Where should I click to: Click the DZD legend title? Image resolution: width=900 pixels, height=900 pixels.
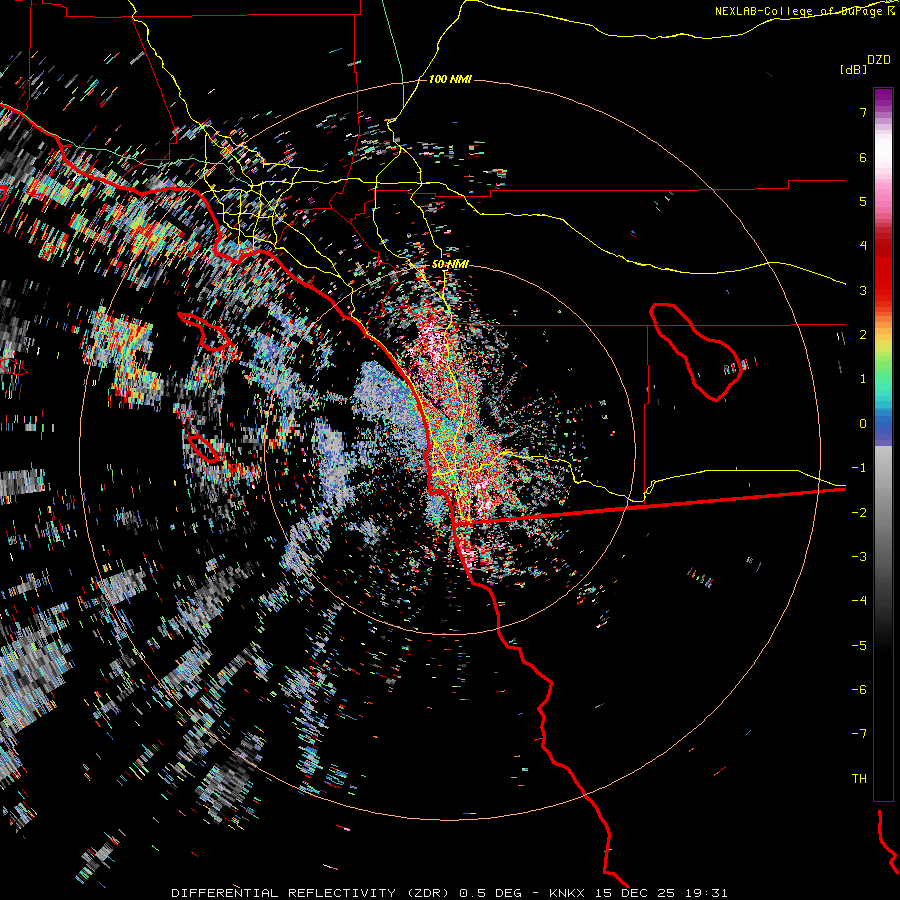879,60
